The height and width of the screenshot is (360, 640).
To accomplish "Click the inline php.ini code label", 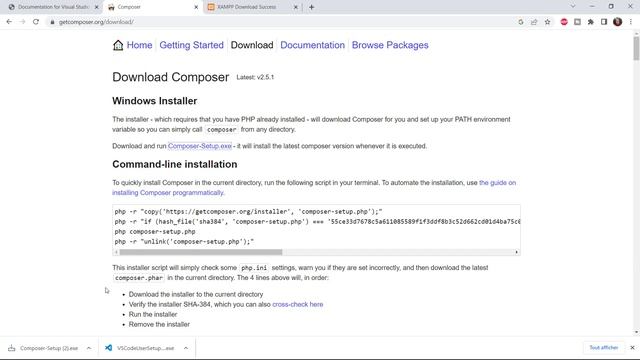I will click(x=254, y=268).
